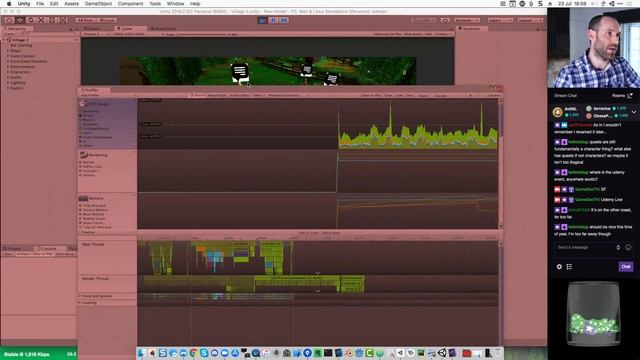Open Finder from the dock
This screenshot has height=360, width=640.
coord(142,353)
